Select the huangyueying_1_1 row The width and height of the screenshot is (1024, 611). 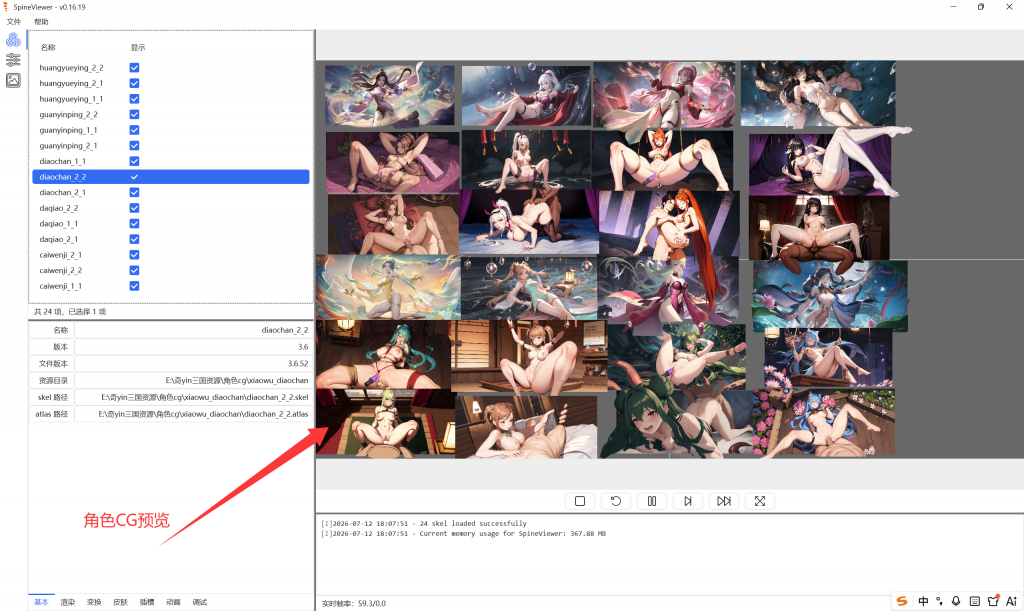[x=170, y=99]
